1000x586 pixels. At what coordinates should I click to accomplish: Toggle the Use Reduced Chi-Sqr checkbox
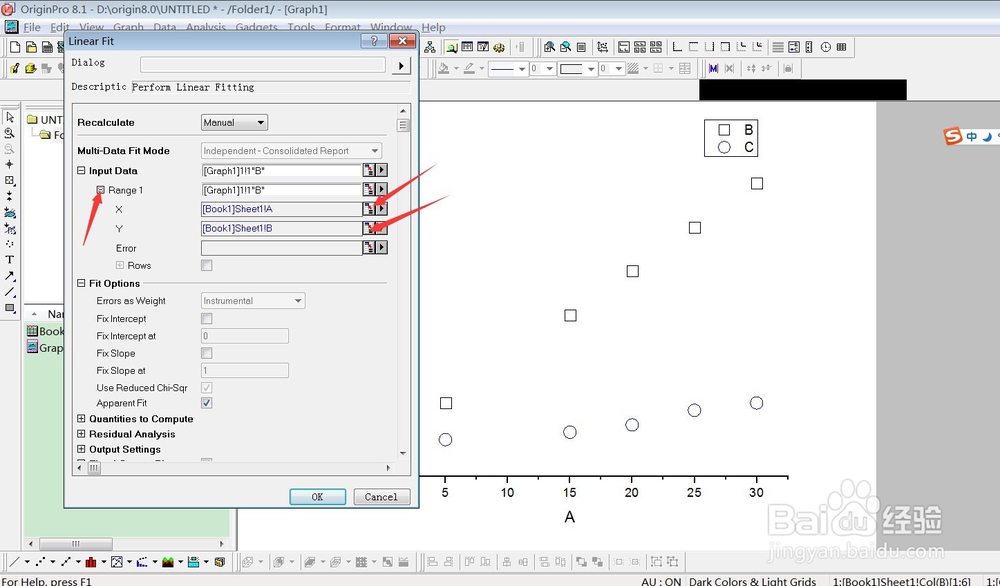pyautogui.click(x=207, y=388)
